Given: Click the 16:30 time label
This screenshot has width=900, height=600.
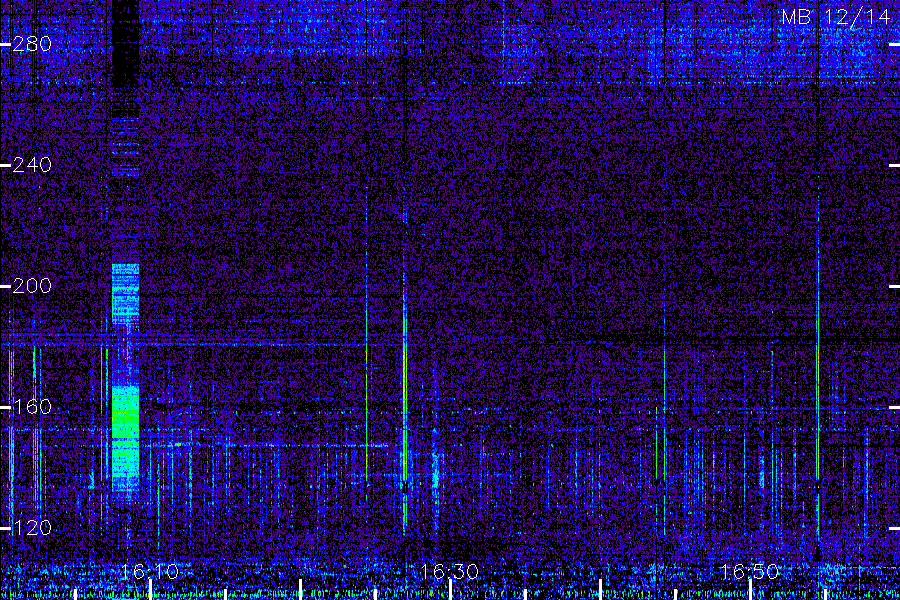Looking at the screenshot, I should [449, 571].
